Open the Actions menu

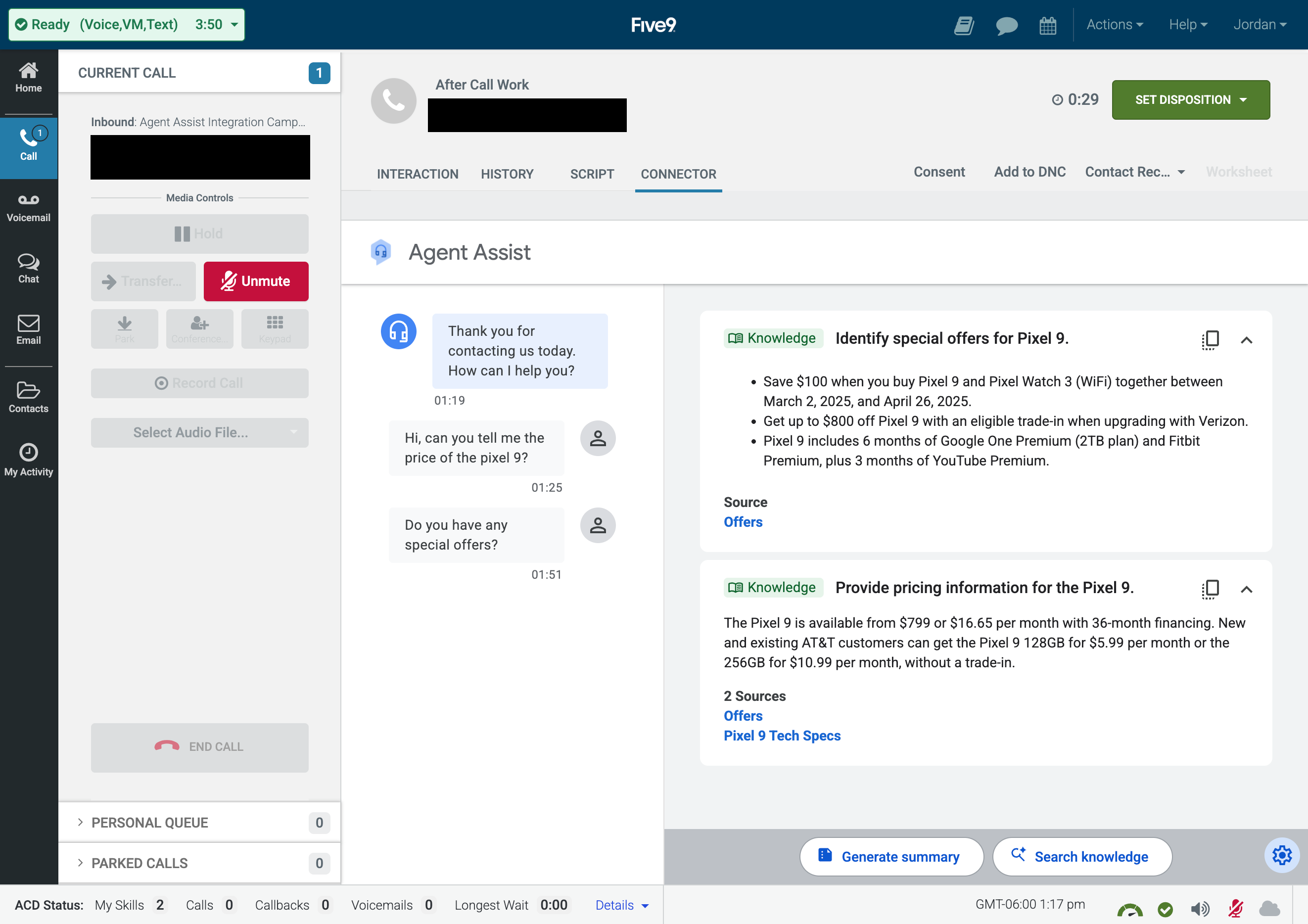pyautogui.click(x=1114, y=25)
